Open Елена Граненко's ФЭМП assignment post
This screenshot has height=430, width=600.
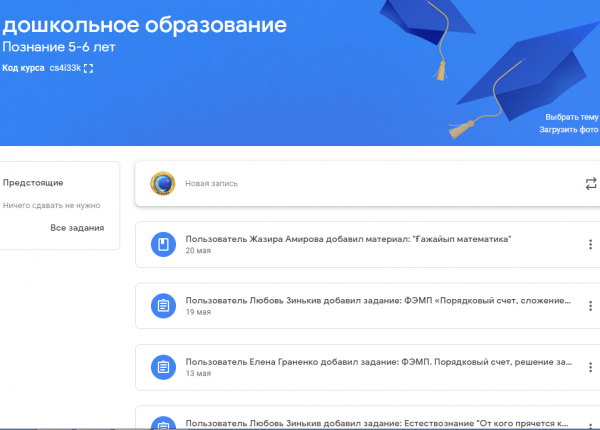pyautogui.click(x=378, y=360)
